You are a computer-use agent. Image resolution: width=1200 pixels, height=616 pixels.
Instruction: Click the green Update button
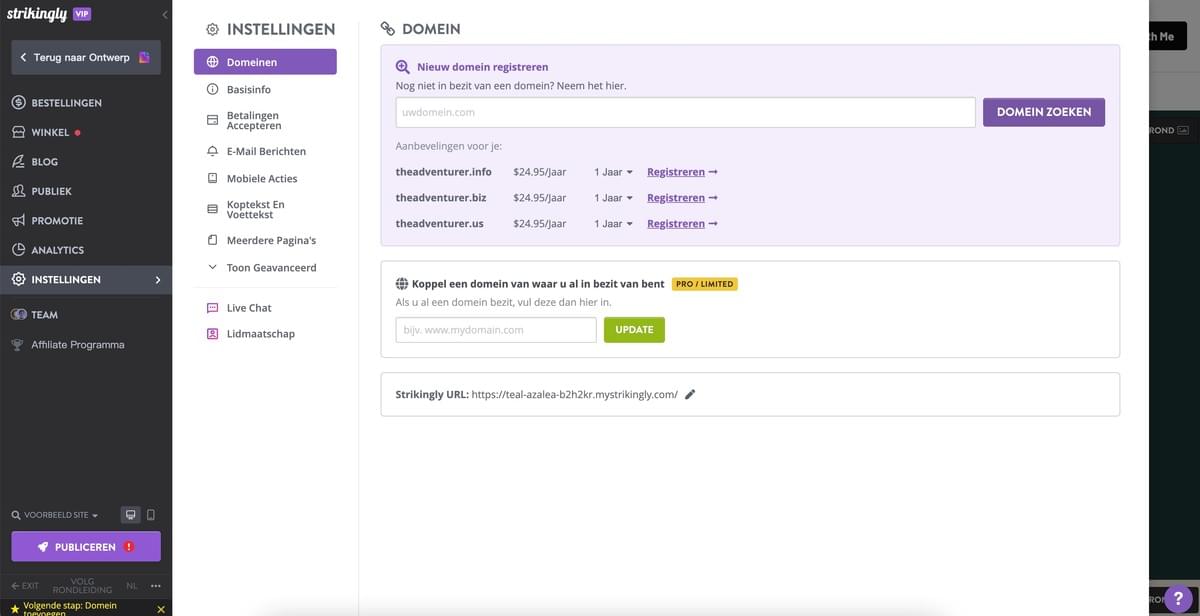634,330
